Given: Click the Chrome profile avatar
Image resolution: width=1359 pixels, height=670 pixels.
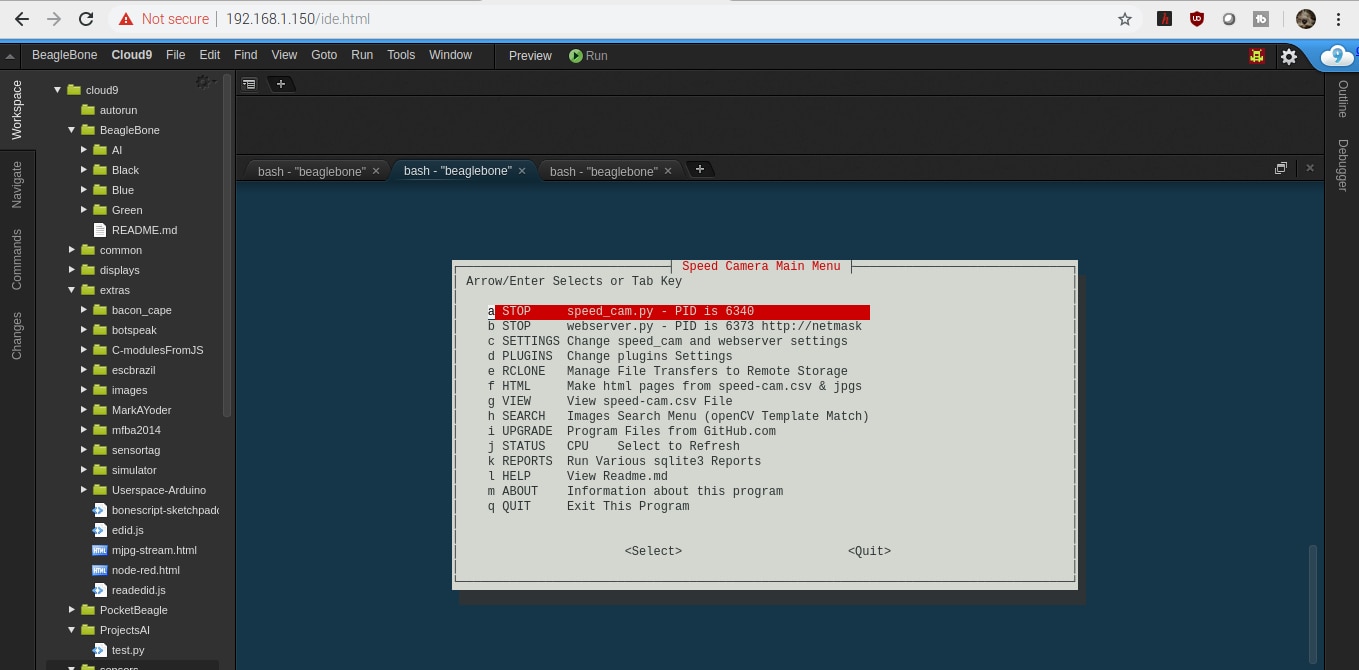Looking at the screenshot, I should pyautogui.click(x=1306, y=19).
